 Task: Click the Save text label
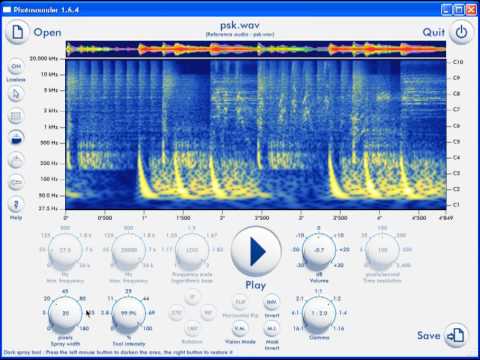click(429, 335)
